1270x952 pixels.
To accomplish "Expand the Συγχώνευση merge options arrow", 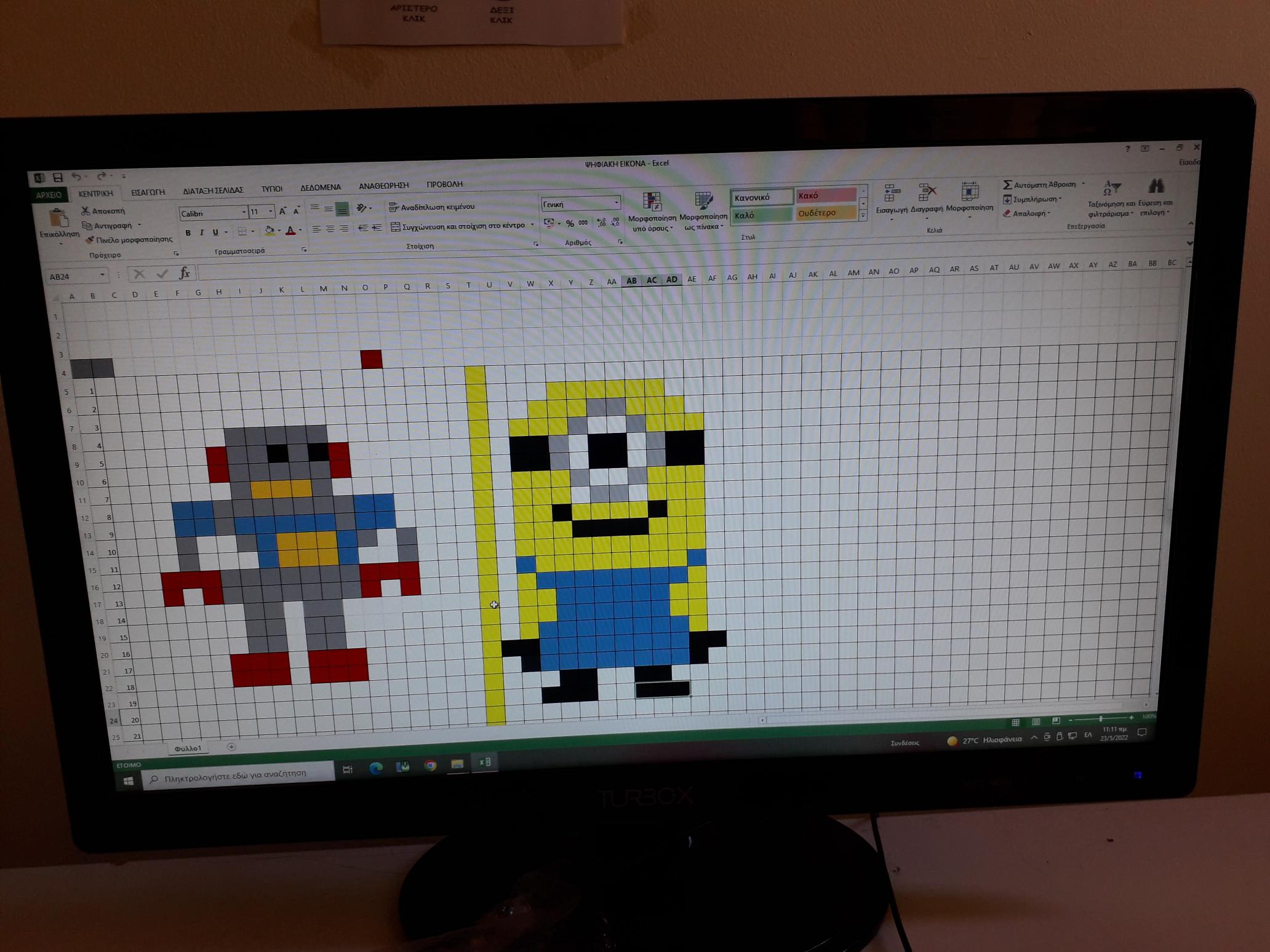I will 532,224.
